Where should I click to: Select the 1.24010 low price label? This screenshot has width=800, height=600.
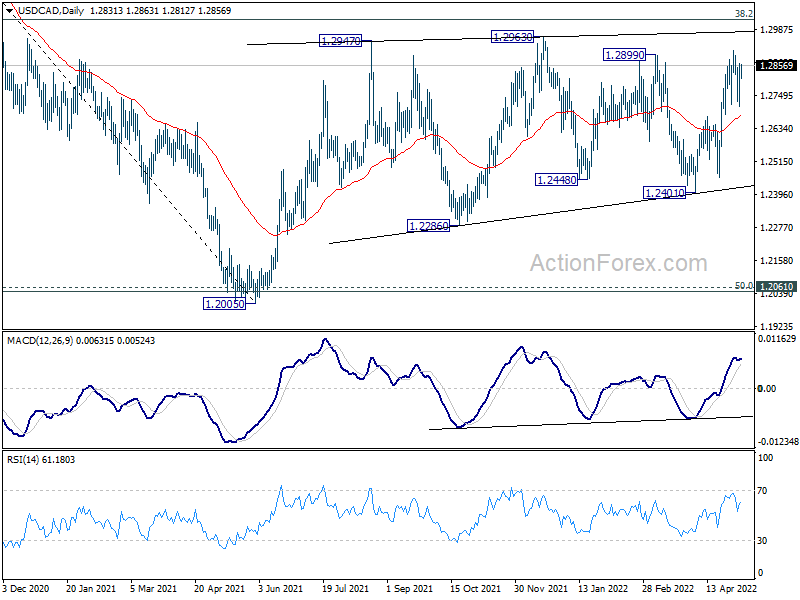pos(661,192)
